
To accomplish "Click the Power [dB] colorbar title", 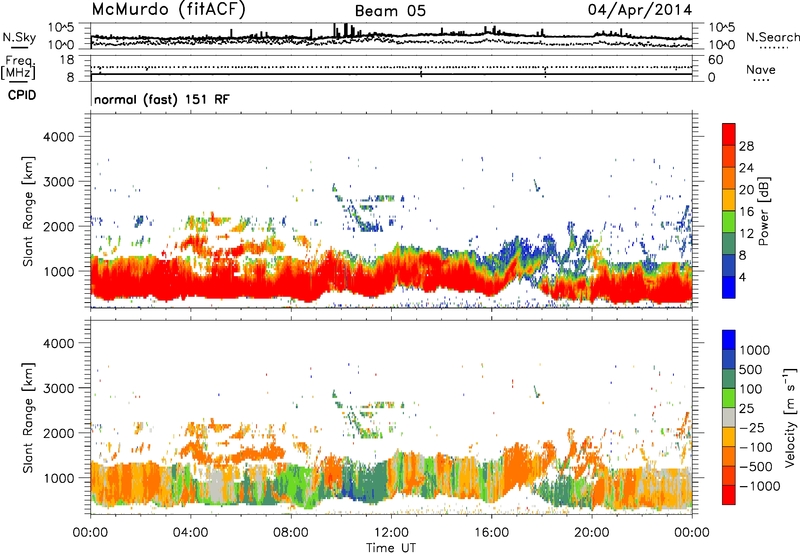I will pyautogui.click(x=764, y=211).
